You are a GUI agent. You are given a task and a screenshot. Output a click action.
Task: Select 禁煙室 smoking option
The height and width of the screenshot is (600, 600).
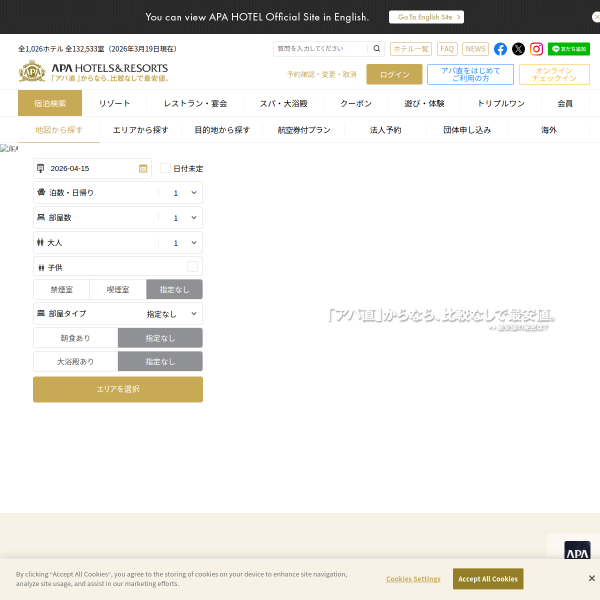(62, 289)
